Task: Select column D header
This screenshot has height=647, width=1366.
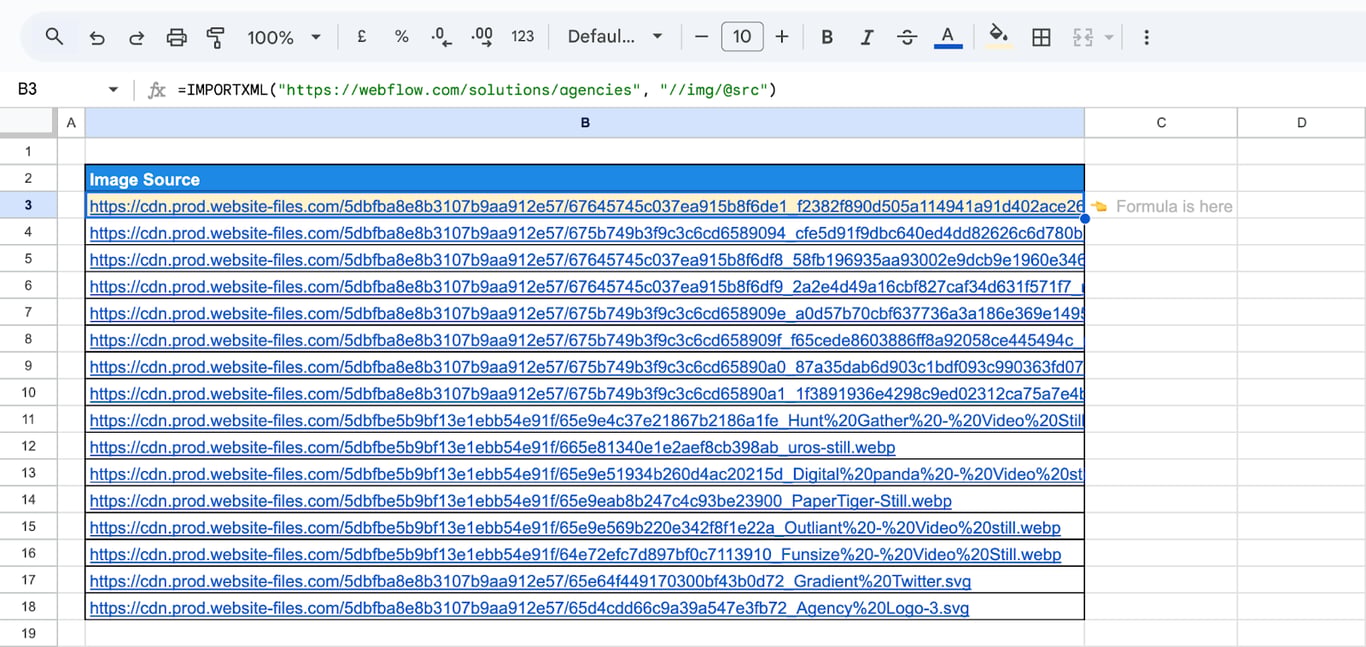Action: tap(1301, 123)
